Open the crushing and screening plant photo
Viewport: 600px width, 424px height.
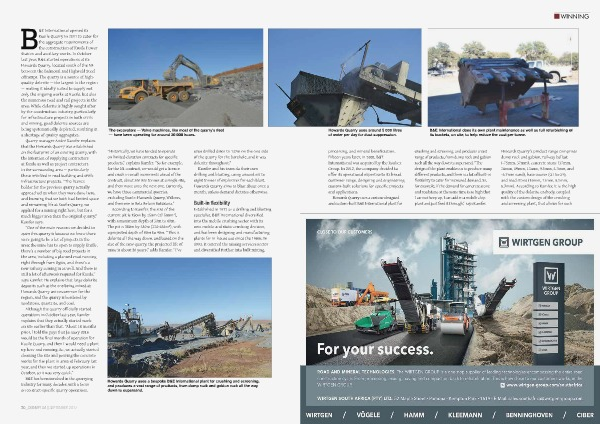tap(190, 317)
